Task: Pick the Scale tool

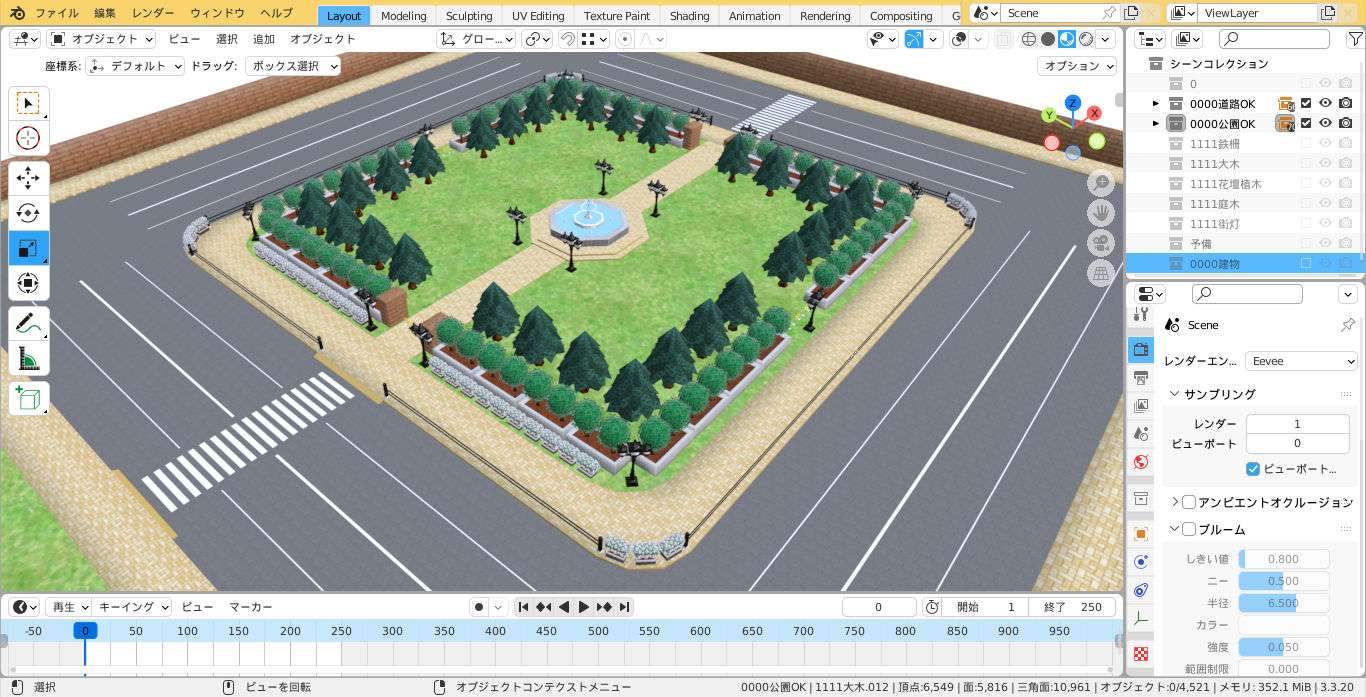Action: pos(28,248)
